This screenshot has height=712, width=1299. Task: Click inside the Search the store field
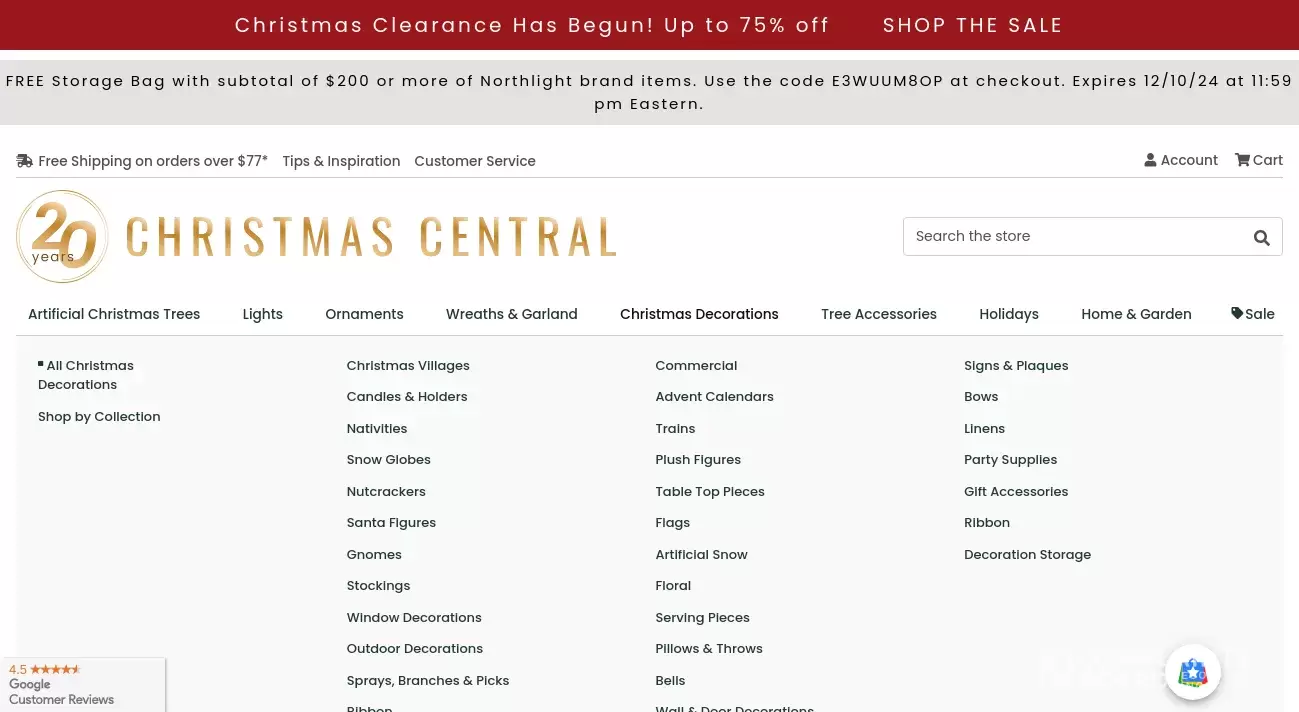pyautogui.click(x=1070, y=236)
